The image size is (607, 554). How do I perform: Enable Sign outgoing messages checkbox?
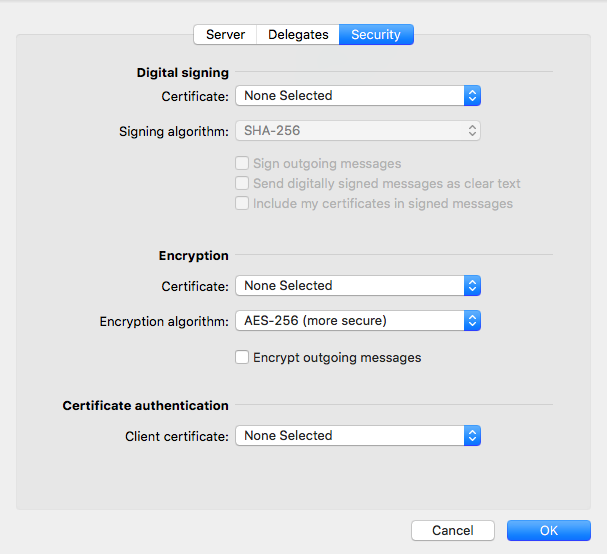tap(242, 163)
